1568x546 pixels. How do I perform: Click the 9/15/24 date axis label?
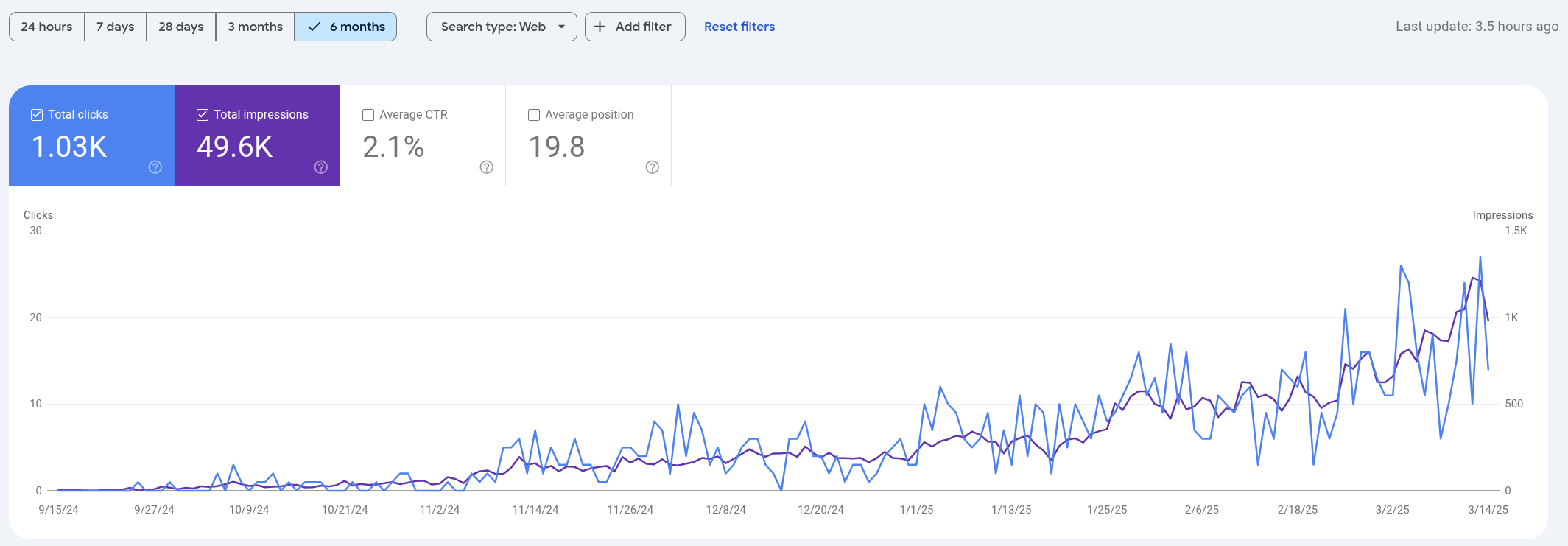(x=58, y=510)
